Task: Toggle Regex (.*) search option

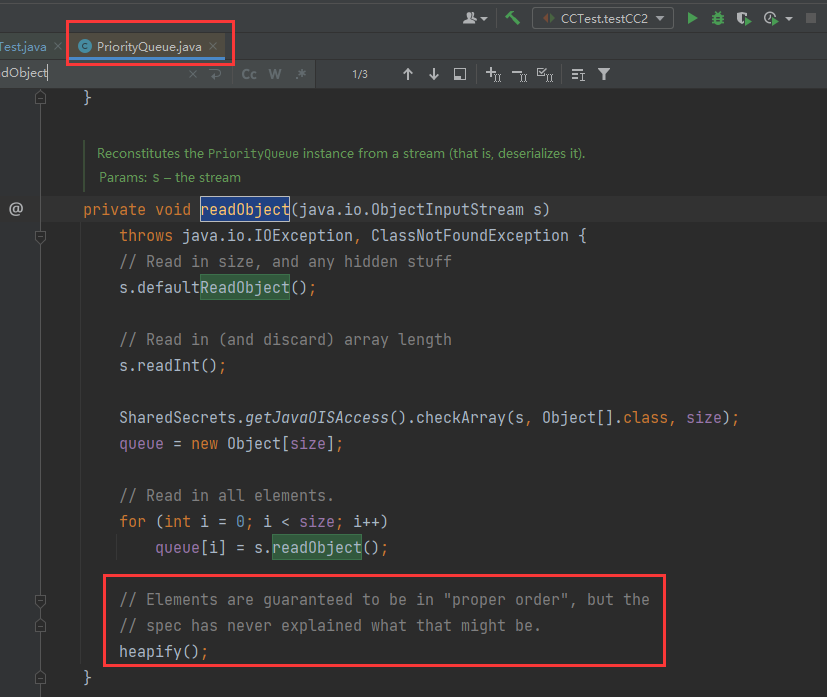Action: click(x=301, y=74)
